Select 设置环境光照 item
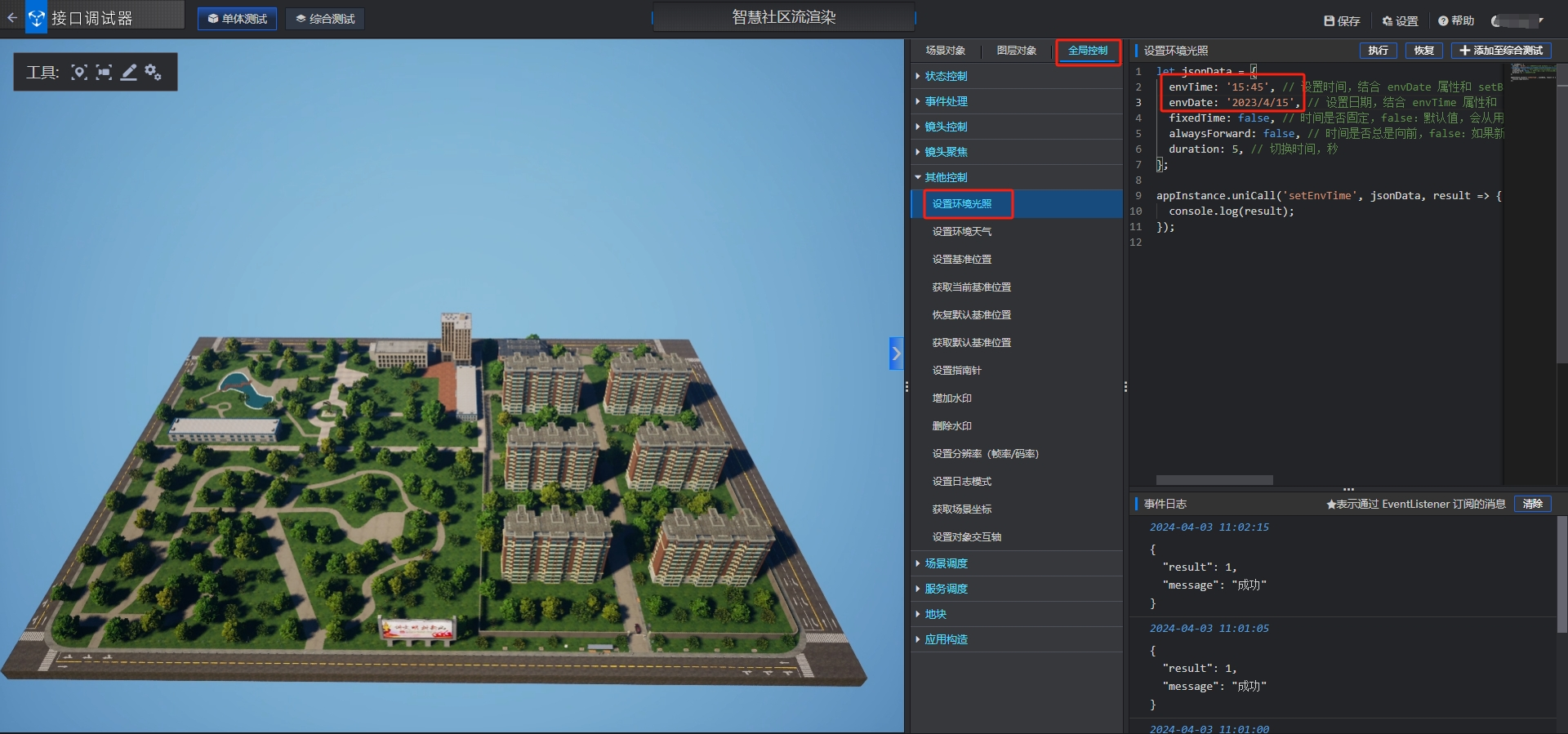 [x=1017, y=204]
